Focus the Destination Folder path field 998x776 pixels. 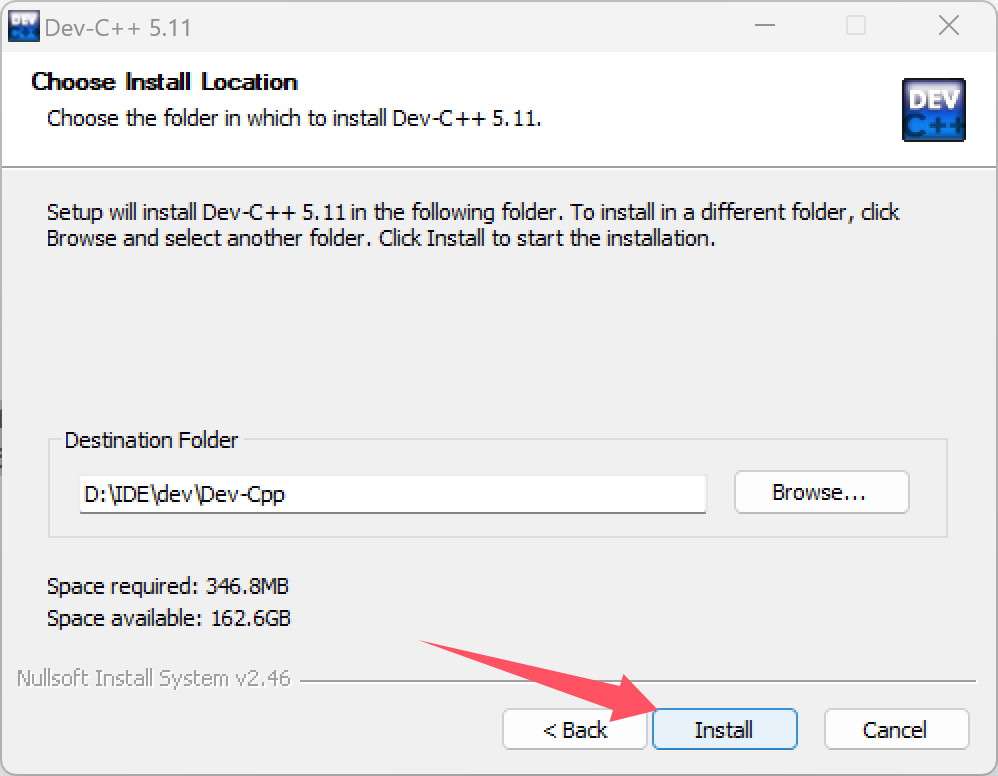click(x=393, y=494)
